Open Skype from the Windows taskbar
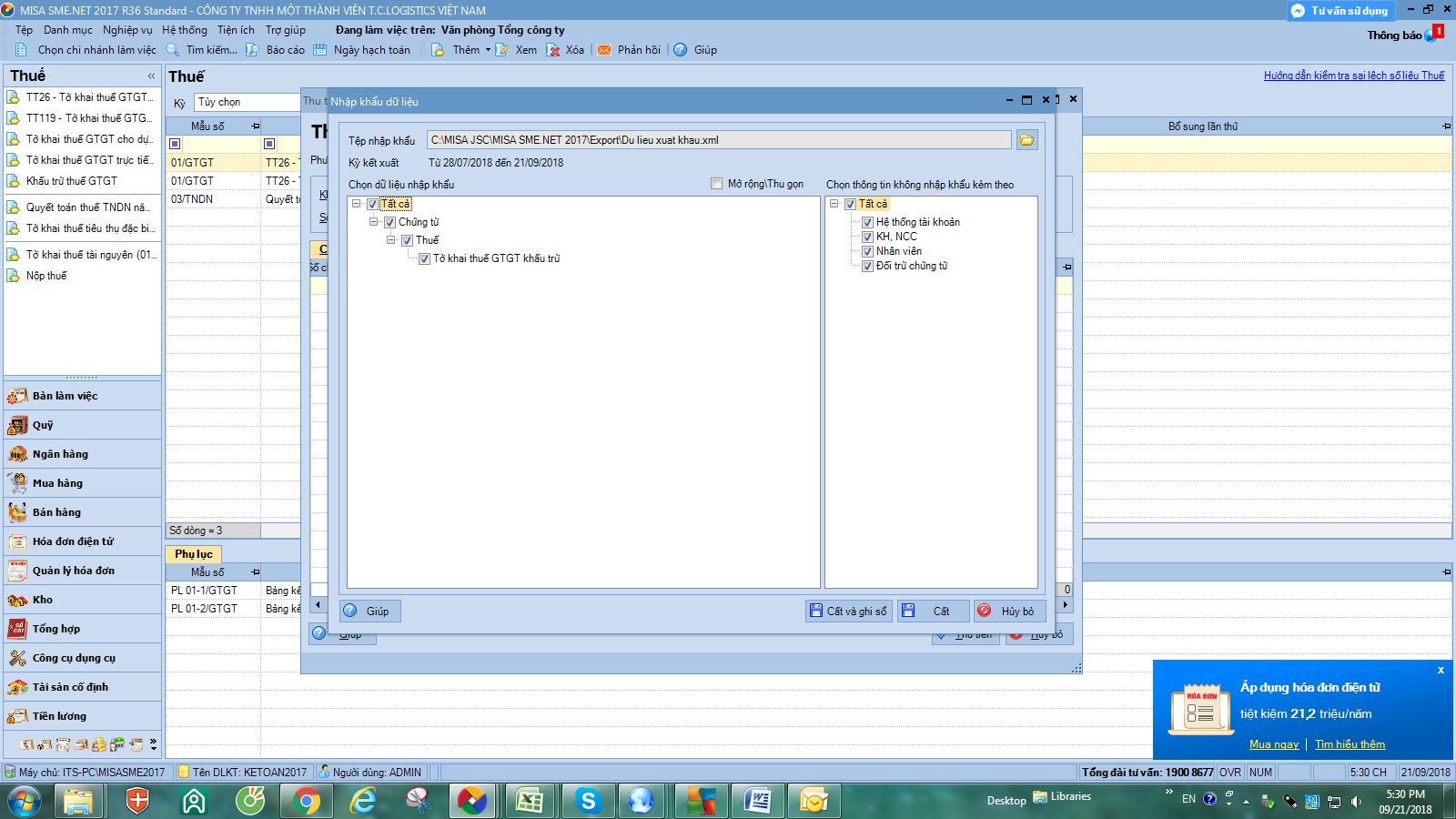Image resolution: width=1456 pixels, height=819 pixels. (x=587, y=801)
